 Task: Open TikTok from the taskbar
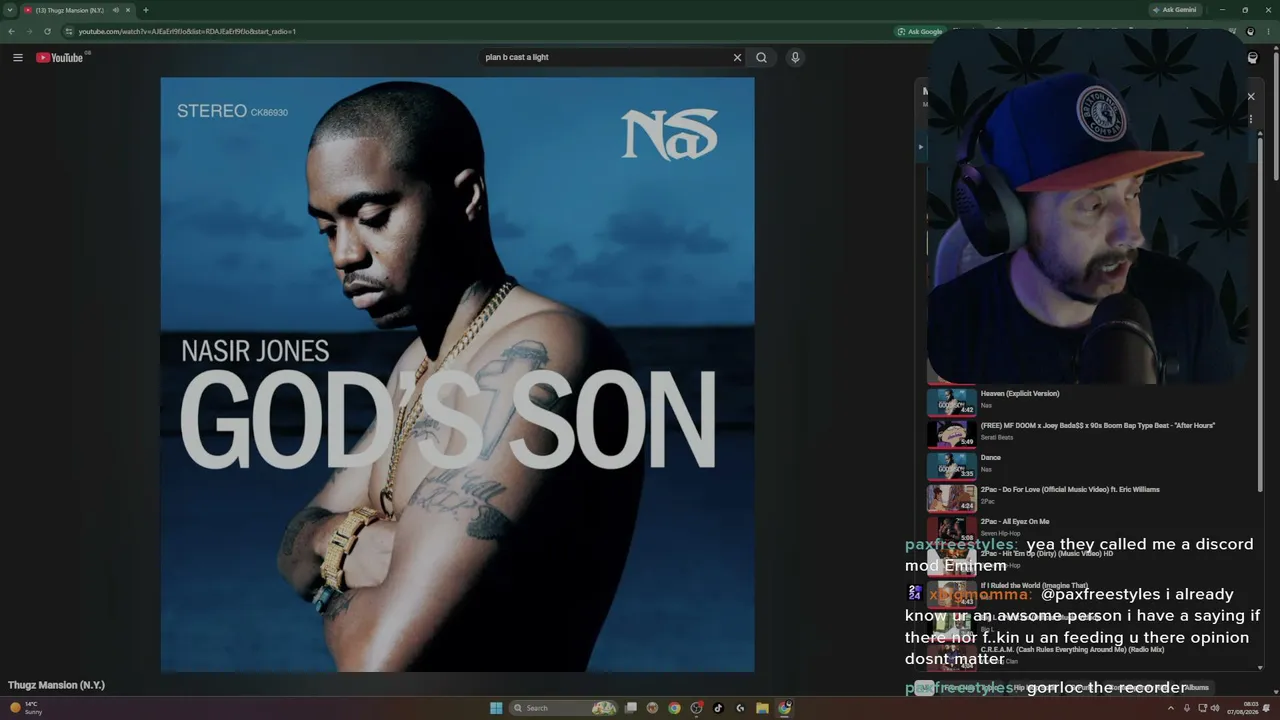(718, 708)
